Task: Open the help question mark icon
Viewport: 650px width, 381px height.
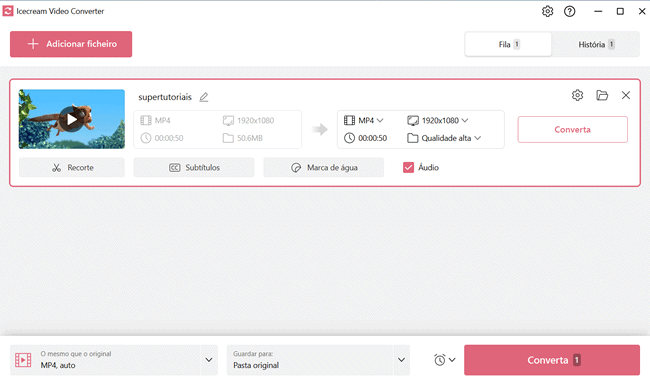Action: 570,11
